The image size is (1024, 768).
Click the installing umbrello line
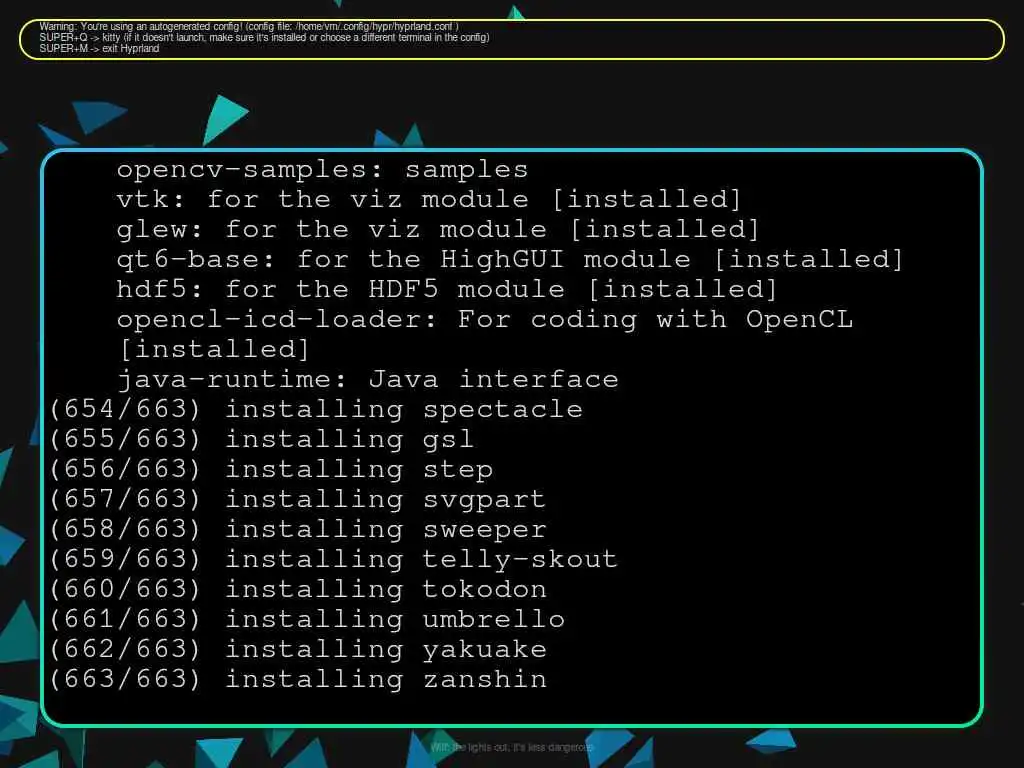point(307,620)
